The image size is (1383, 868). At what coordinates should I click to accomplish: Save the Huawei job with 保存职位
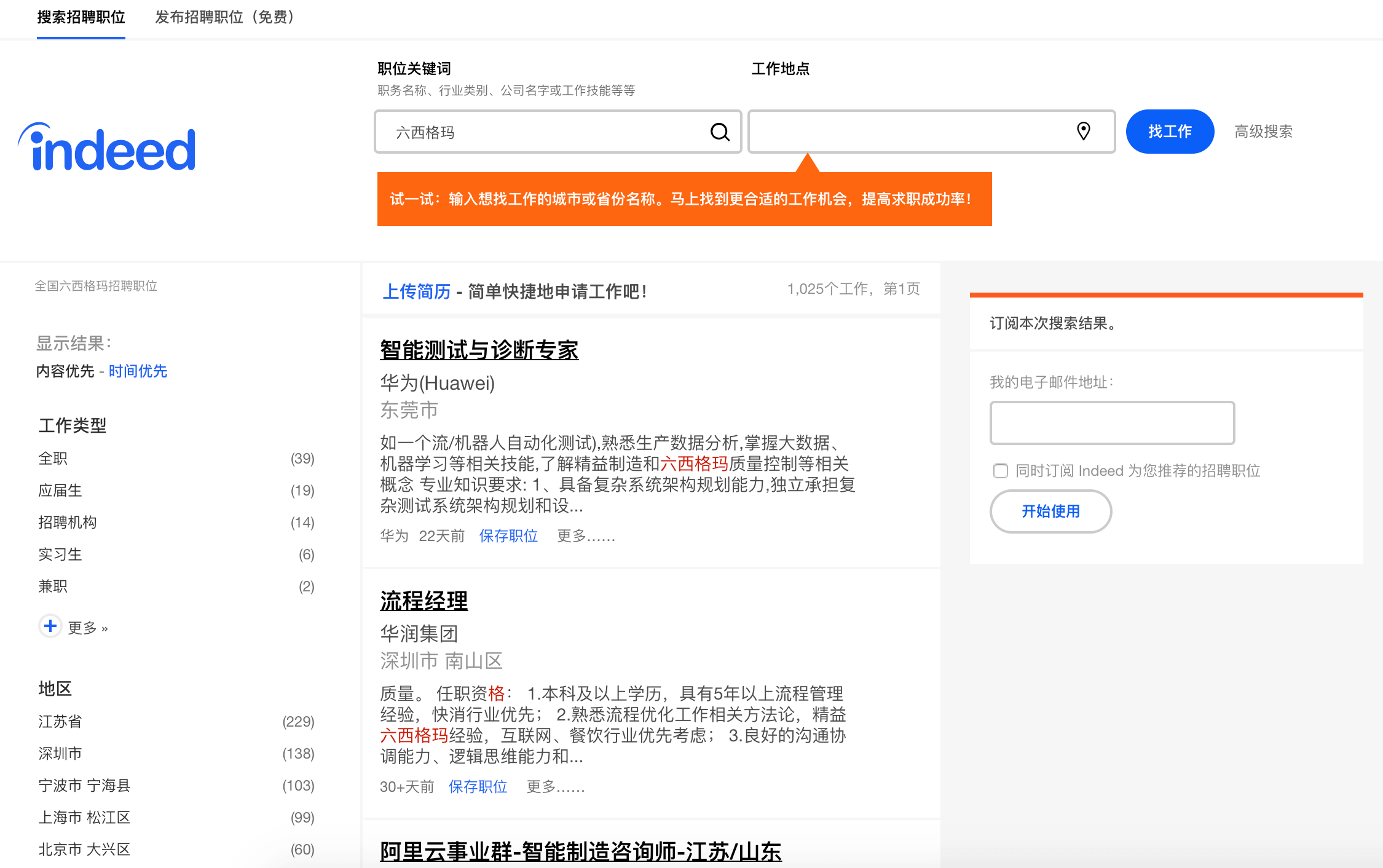pyautogui.click(x=508, y=536)
